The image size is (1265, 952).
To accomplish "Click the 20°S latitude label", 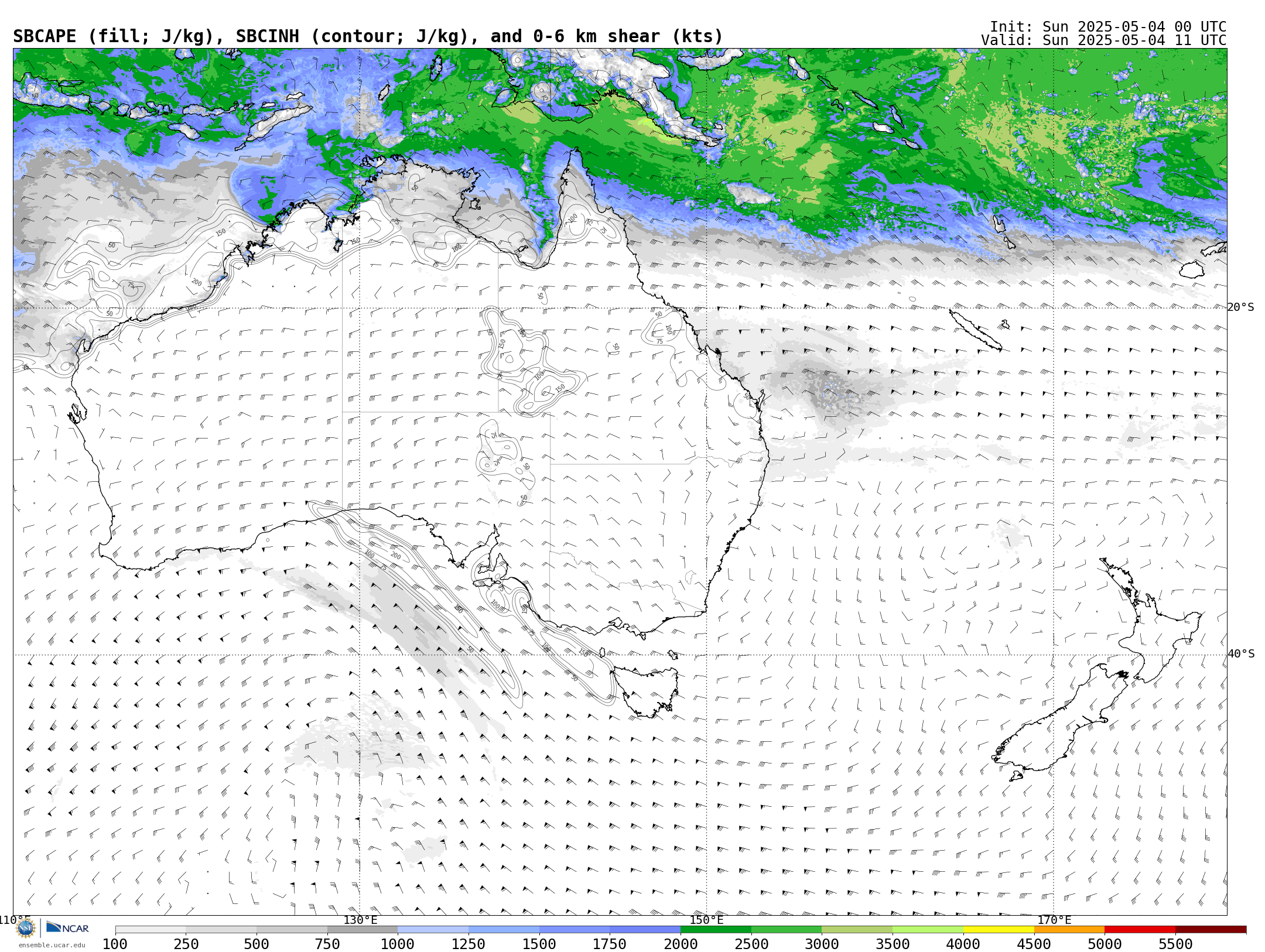I will [1240, 307].
